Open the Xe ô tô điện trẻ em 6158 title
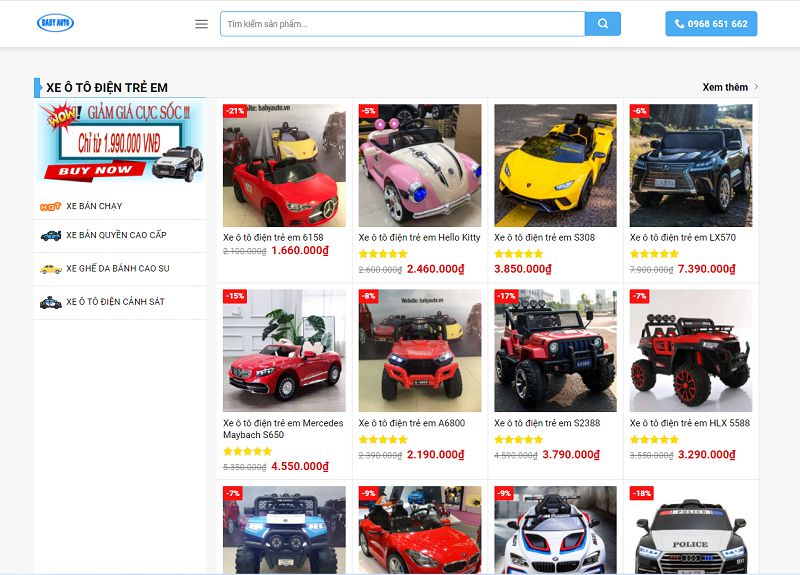This screenshot has width=800, height=575. tap(273, 237)
